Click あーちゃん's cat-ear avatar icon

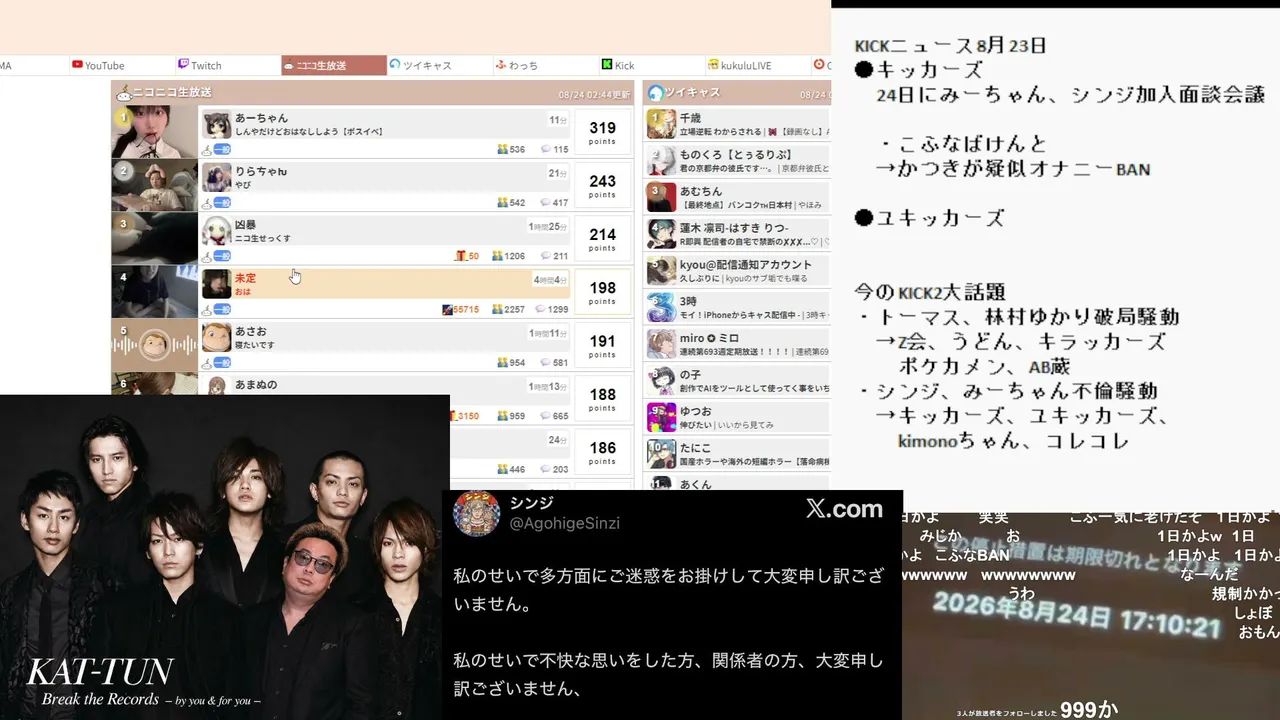(217, 125)
